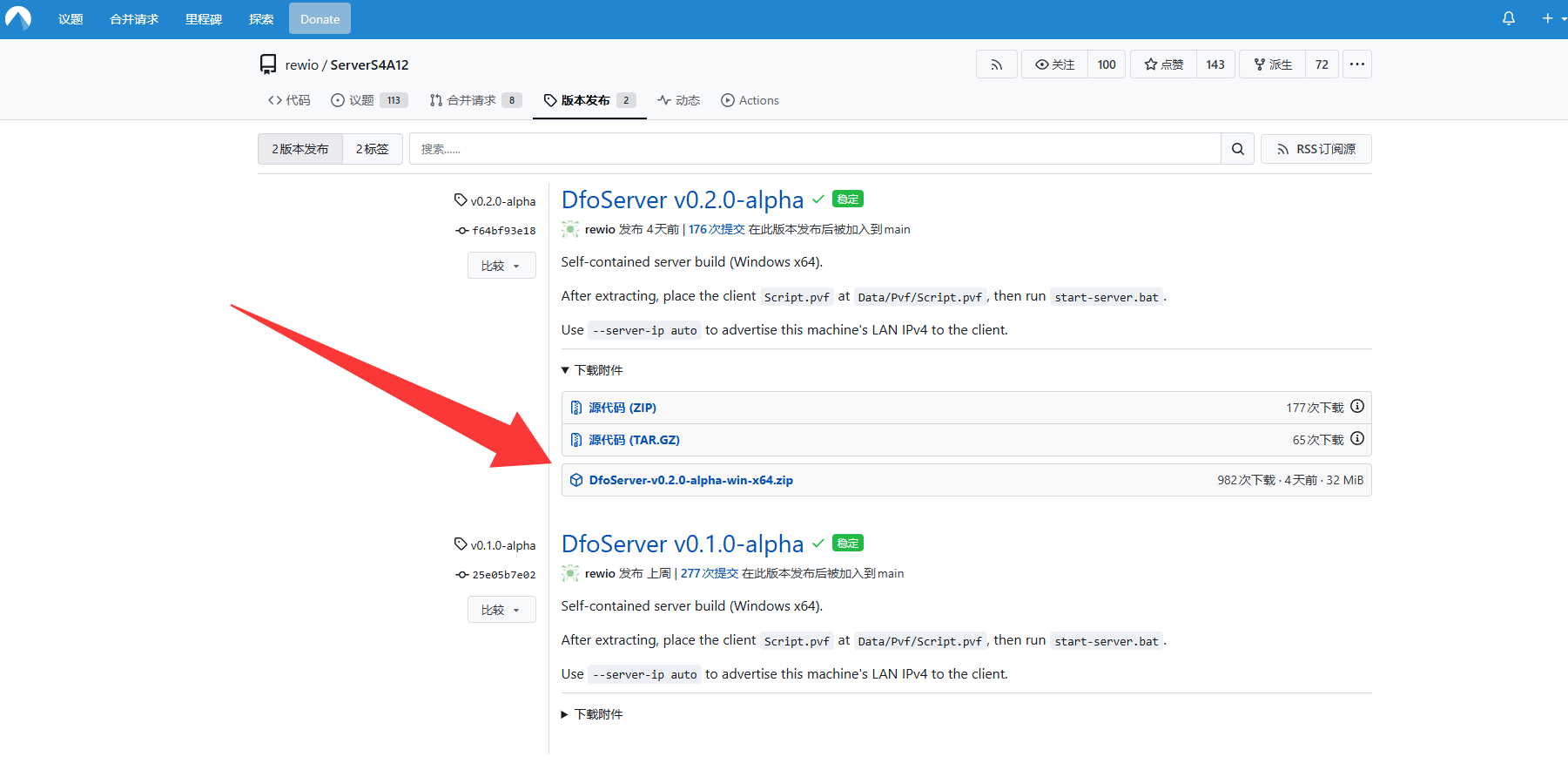The width and height of the screenshot is (1568, 777).
Task: Click the site logo in top navigation
Action: click(x=17, y=18)
